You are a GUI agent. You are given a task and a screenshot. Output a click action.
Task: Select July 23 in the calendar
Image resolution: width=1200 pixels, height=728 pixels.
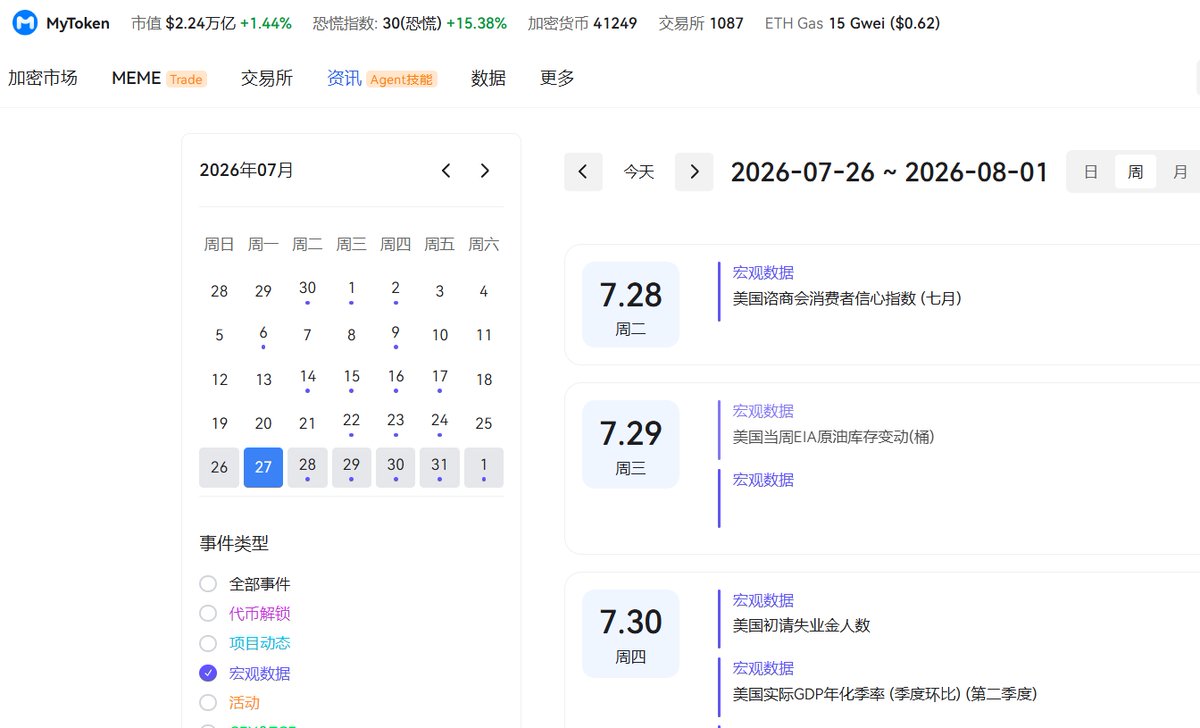tap(396, 423)
